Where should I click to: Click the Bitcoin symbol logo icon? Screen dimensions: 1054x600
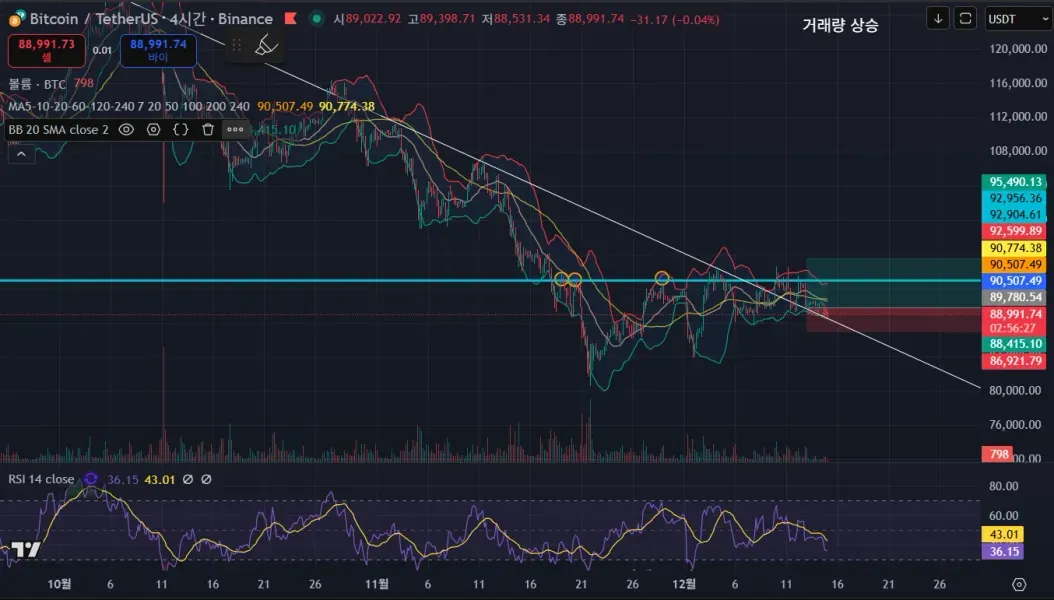[17, 18]
